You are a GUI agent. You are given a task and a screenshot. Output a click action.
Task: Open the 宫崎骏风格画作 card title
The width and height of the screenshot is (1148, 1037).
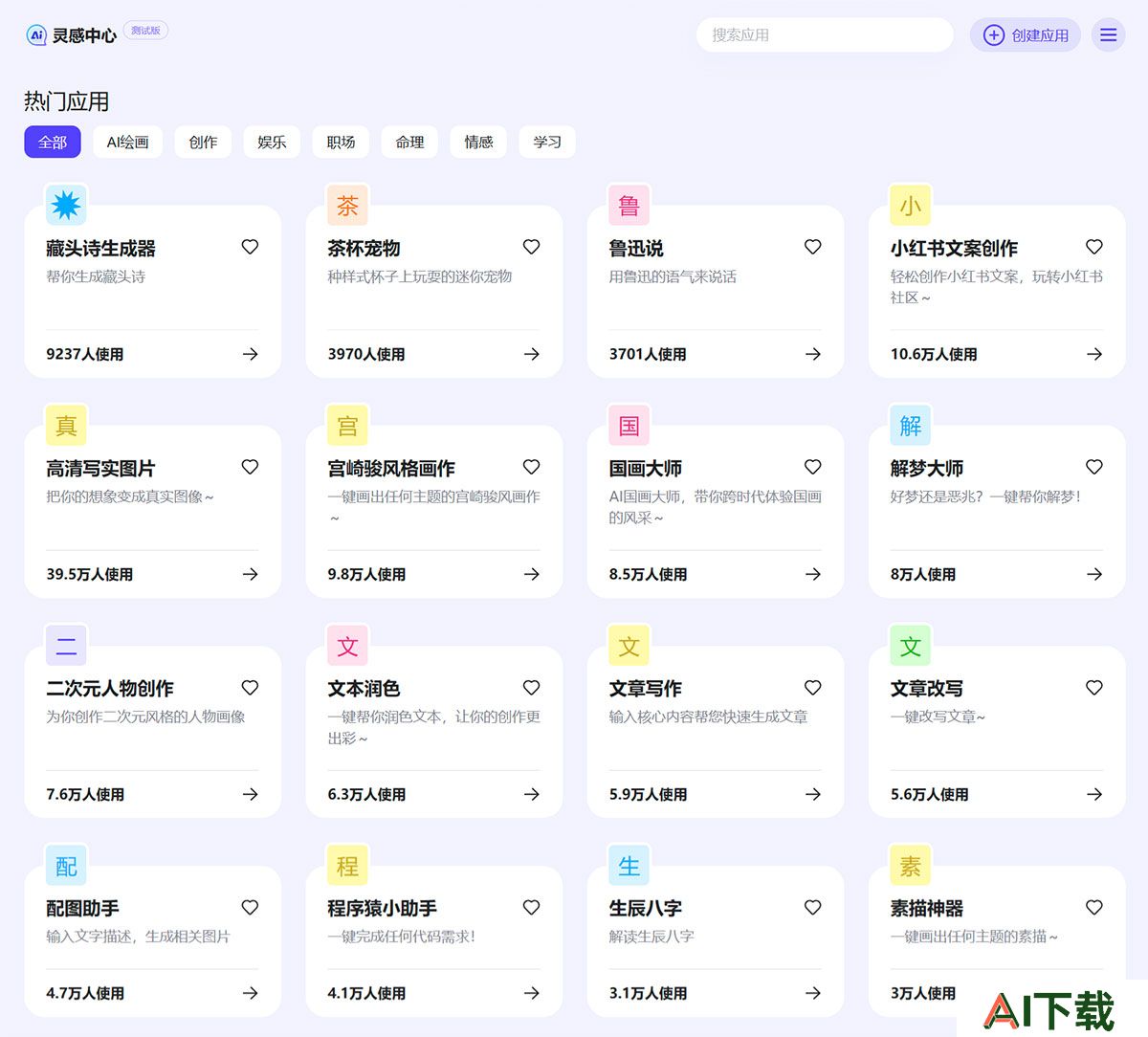coord(391,468)
